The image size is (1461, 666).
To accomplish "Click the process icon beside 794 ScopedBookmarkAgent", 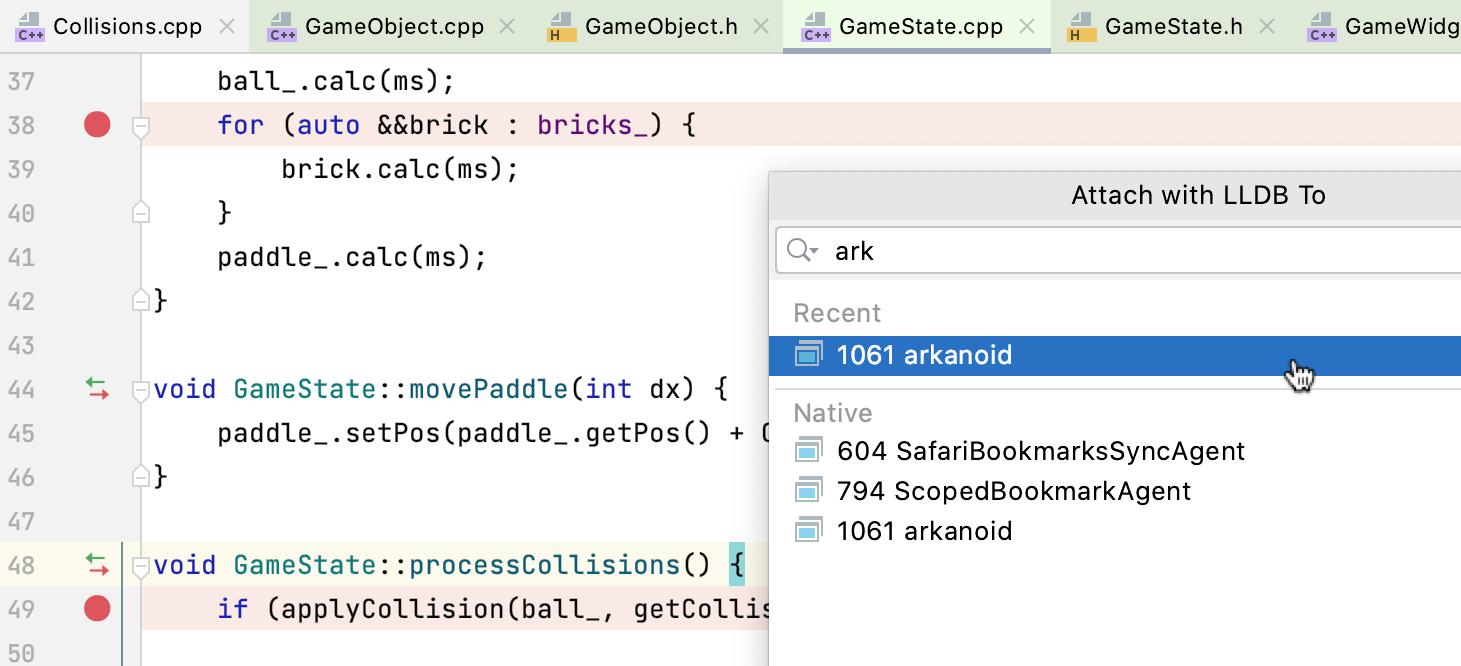I will pyautogui.click(x=808, y=491).
